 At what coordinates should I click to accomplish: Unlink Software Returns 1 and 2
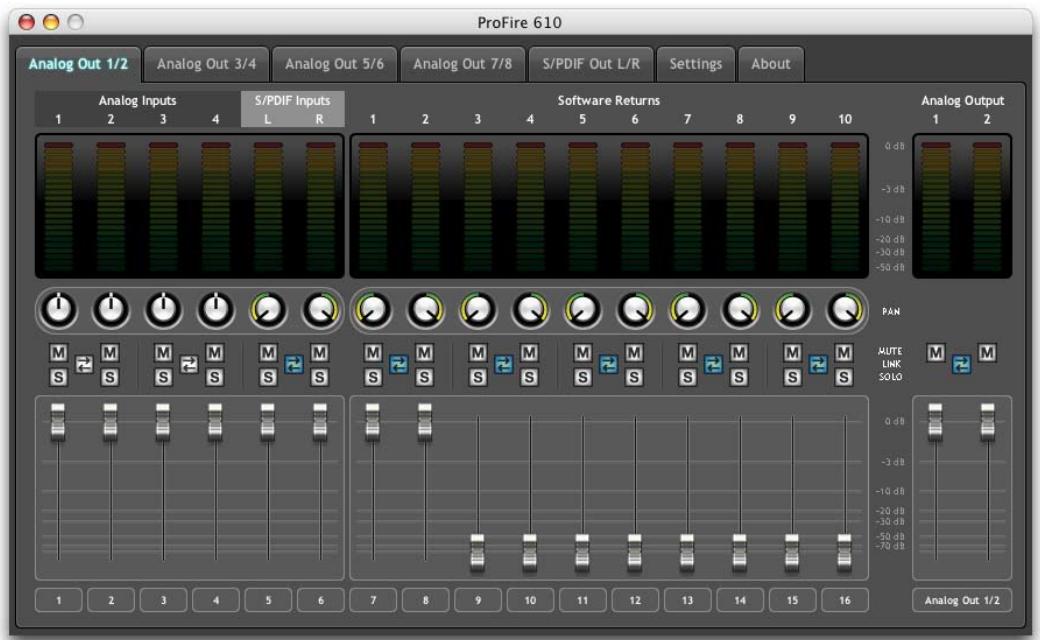[x=399, y=364]
